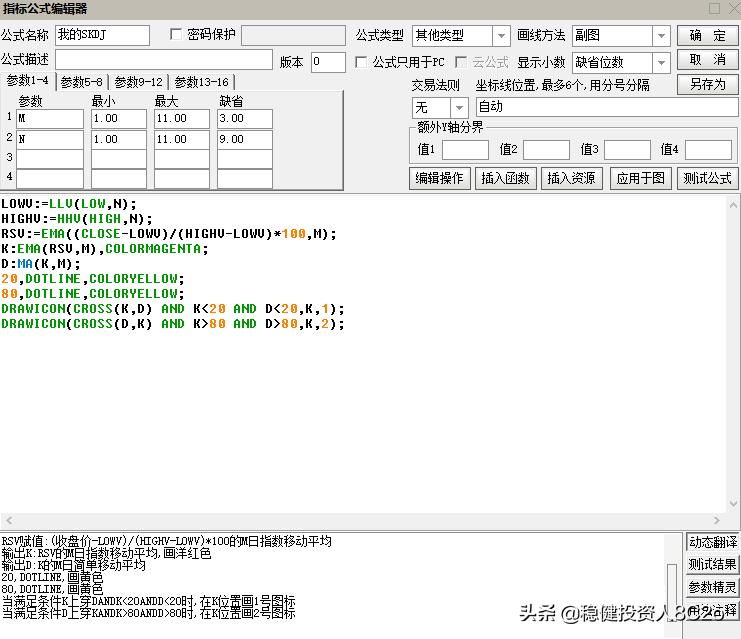Enable the 密码保护 checkbox

pyautogui.click(x=177, y=35)
